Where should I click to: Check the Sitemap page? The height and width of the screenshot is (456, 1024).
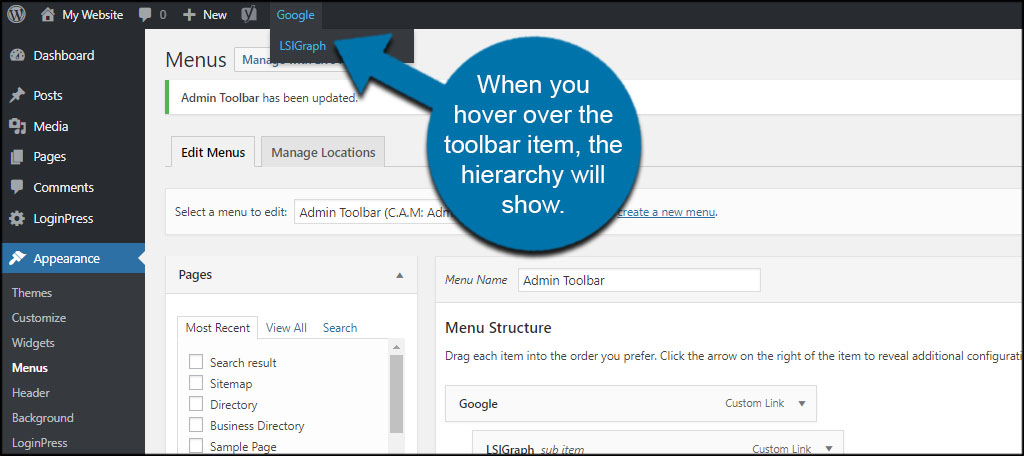[x=196, y=383]
